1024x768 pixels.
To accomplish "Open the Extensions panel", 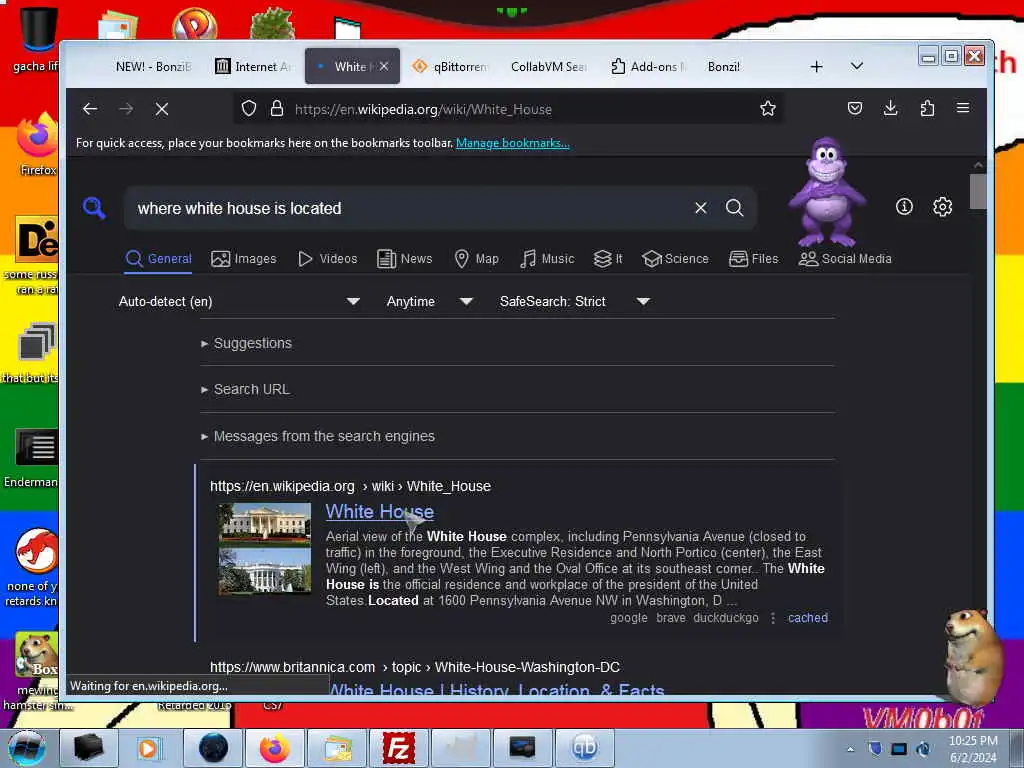I will click(x=927, y=108).
